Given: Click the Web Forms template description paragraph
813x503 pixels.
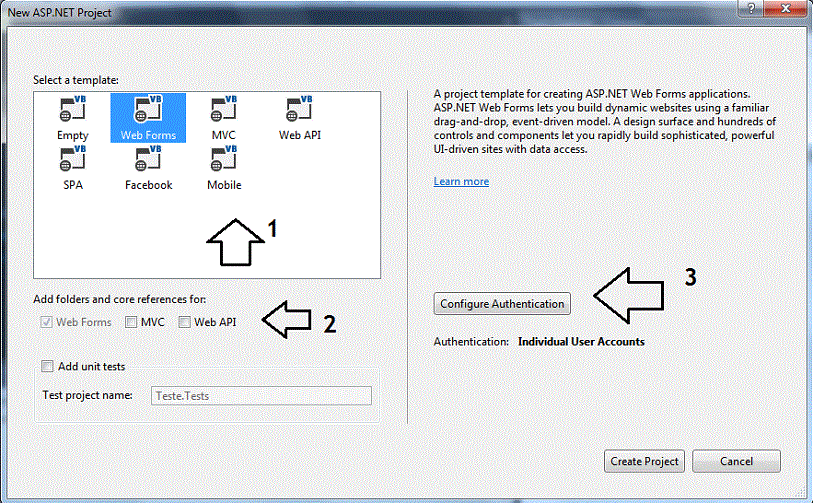Looking at the screenshot, I should tap(605, 121).
